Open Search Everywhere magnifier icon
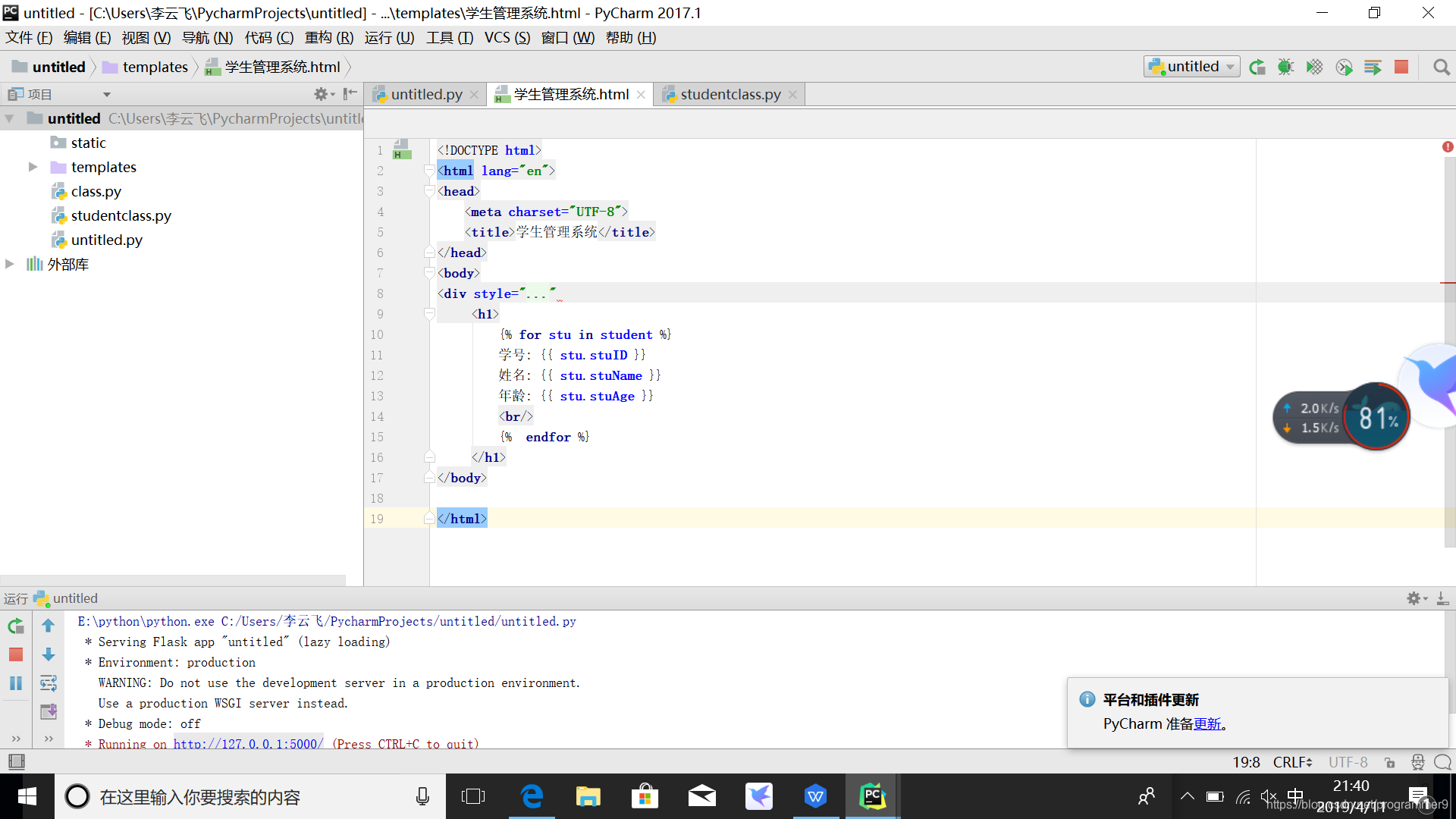The width and height of the screenshot is (1456, 819). coord(1442,67)
